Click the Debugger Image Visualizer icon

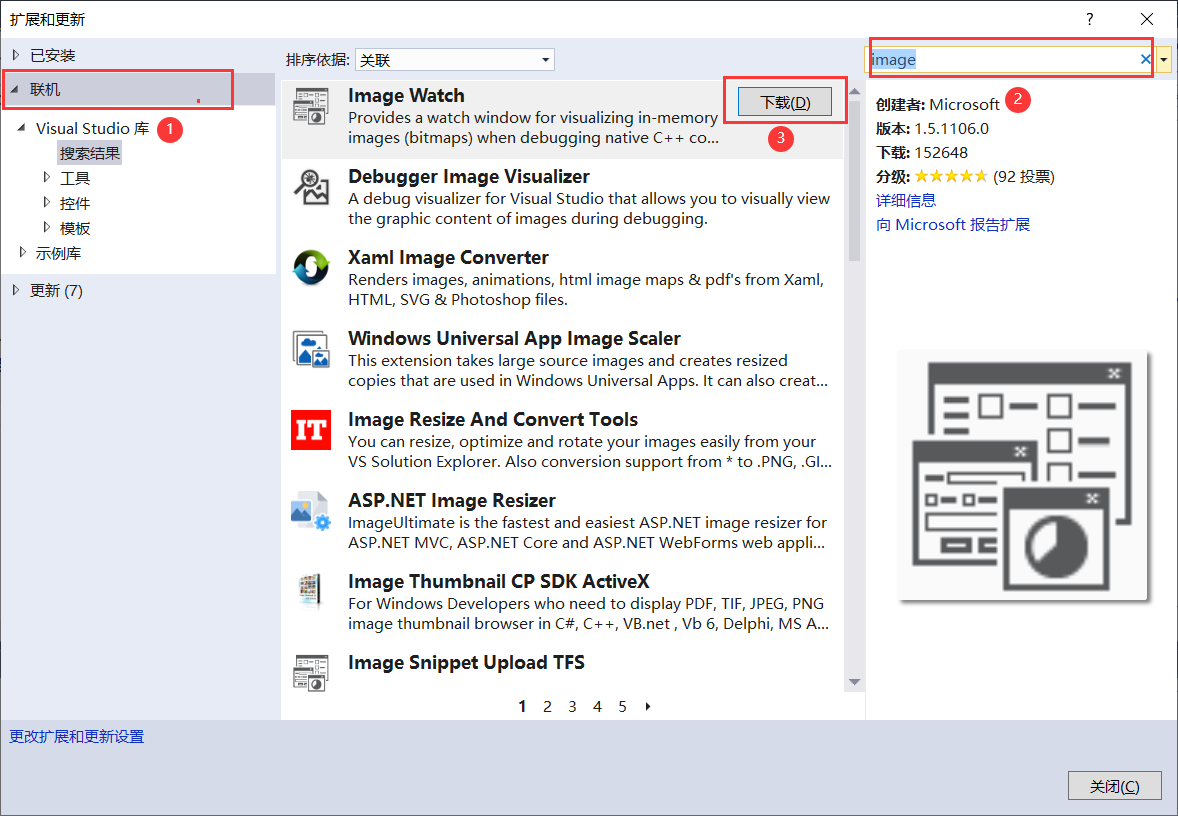click(x=311, y=187)
